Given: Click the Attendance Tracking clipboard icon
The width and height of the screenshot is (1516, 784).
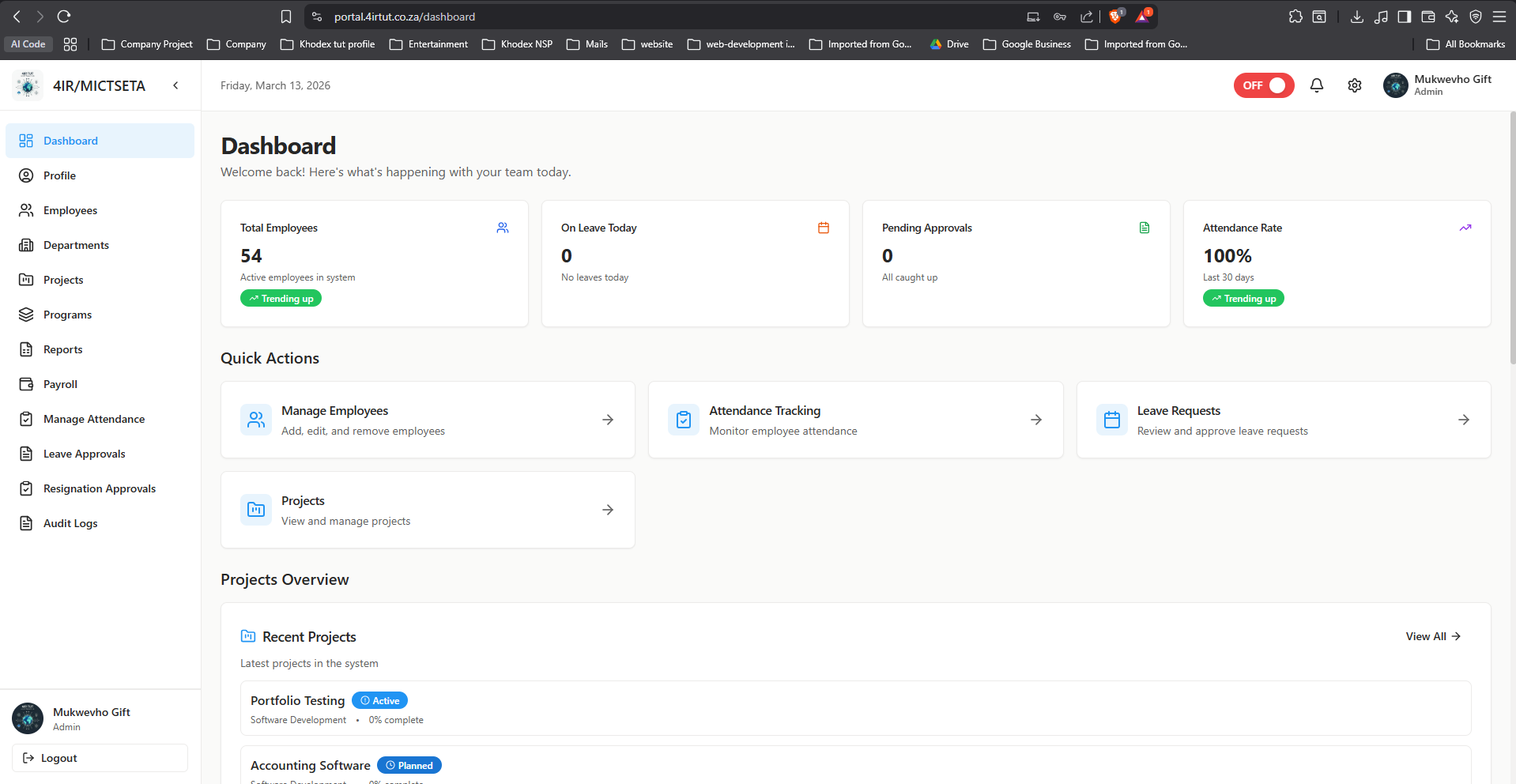Looking at the screenshot, I should [684, 420].
